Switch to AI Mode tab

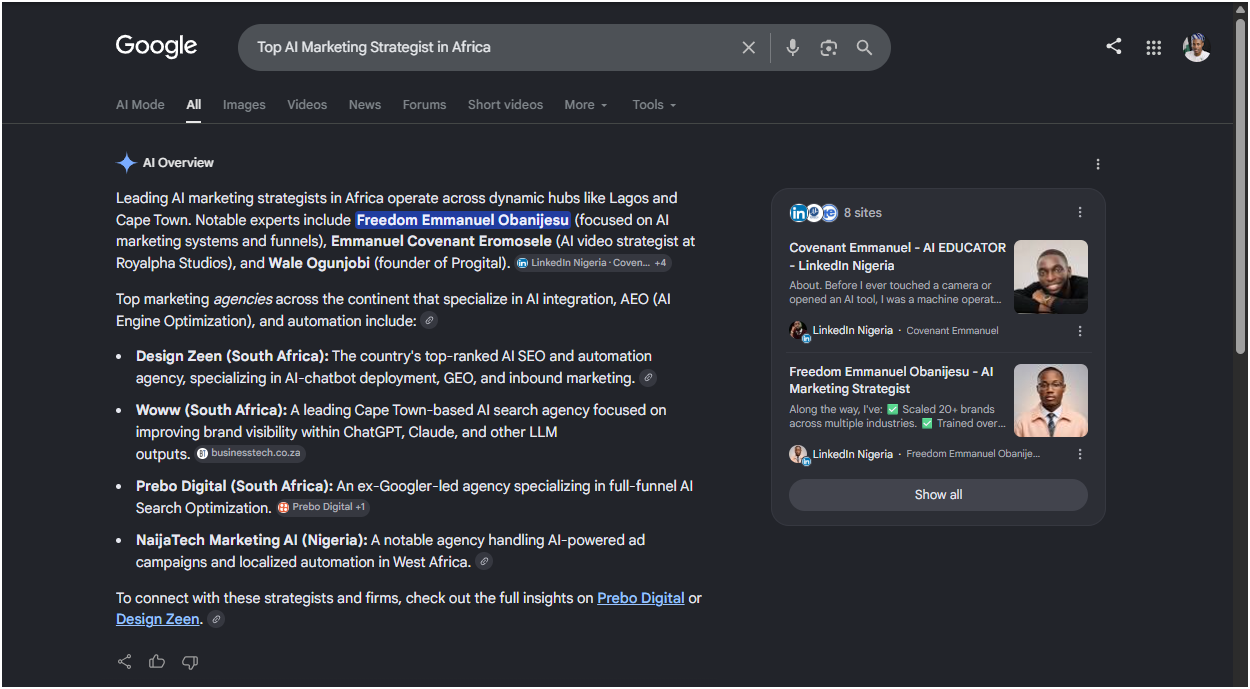click(140, 105)
